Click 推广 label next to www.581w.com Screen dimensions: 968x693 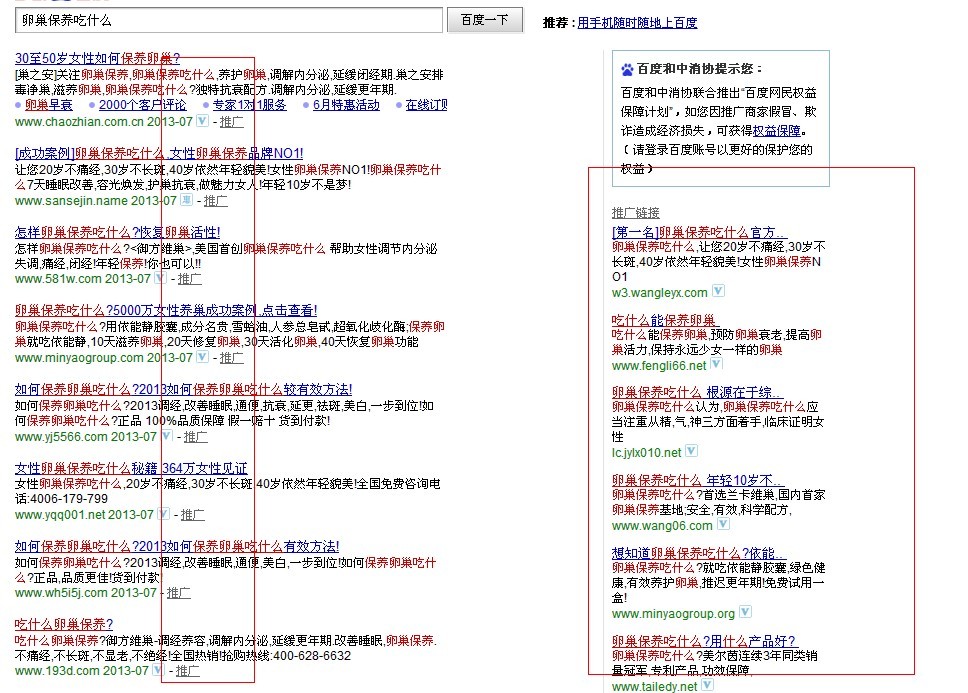[x=190, y=279]
